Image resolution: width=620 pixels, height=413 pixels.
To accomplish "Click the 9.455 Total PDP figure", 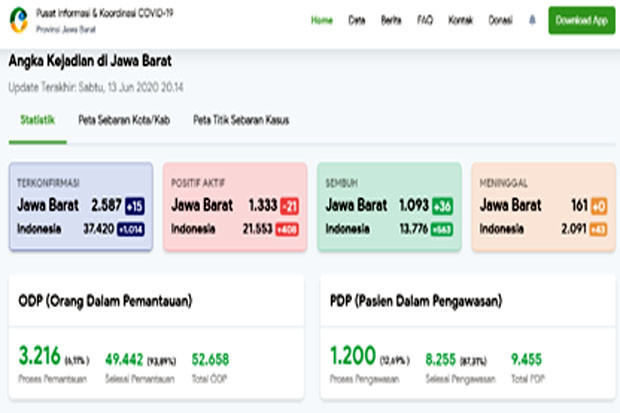I will pos(526,360).
